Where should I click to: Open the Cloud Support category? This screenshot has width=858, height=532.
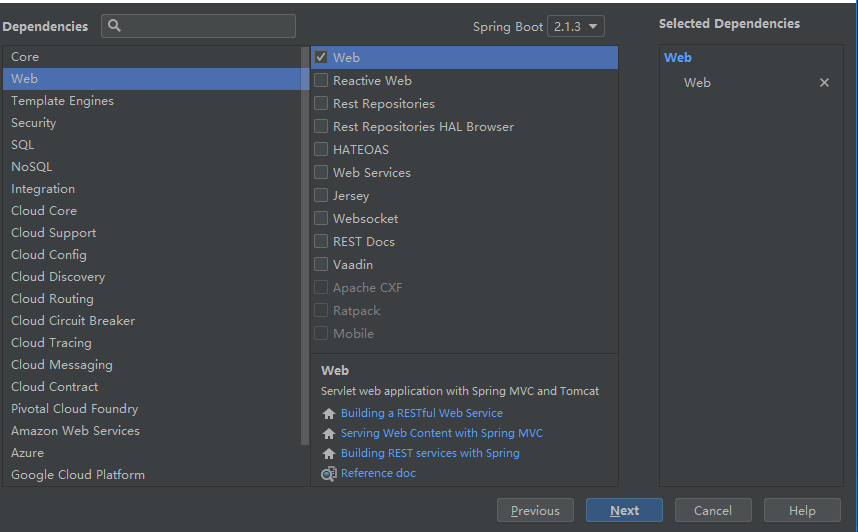(x=152, y=233)
